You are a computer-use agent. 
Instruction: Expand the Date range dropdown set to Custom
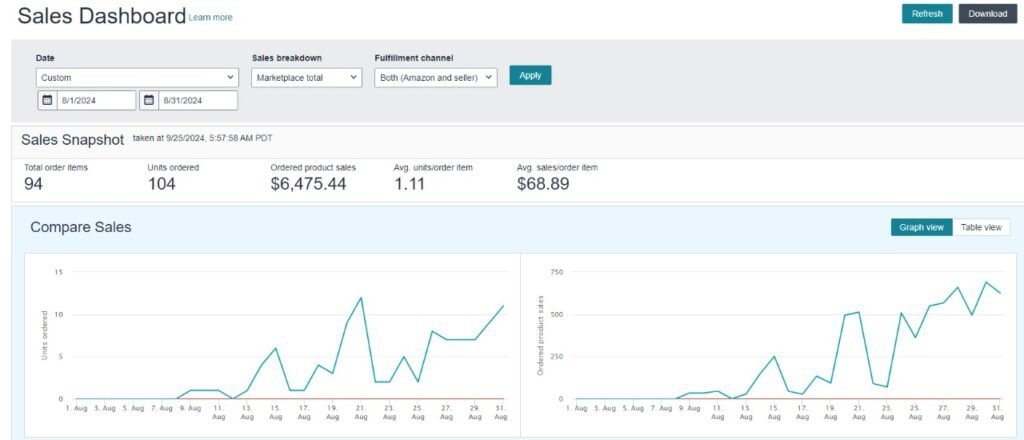(x=137, y=77)
